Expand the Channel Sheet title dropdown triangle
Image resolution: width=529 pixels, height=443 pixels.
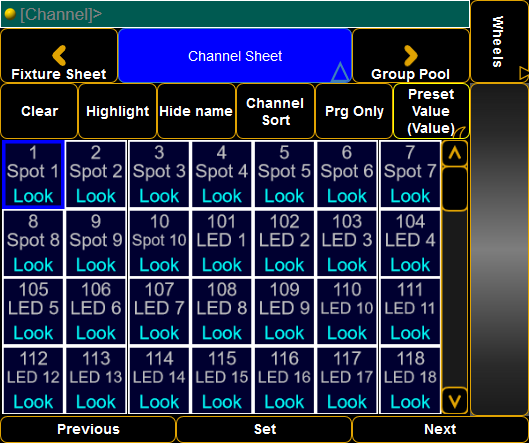click(x=339, y=72)
